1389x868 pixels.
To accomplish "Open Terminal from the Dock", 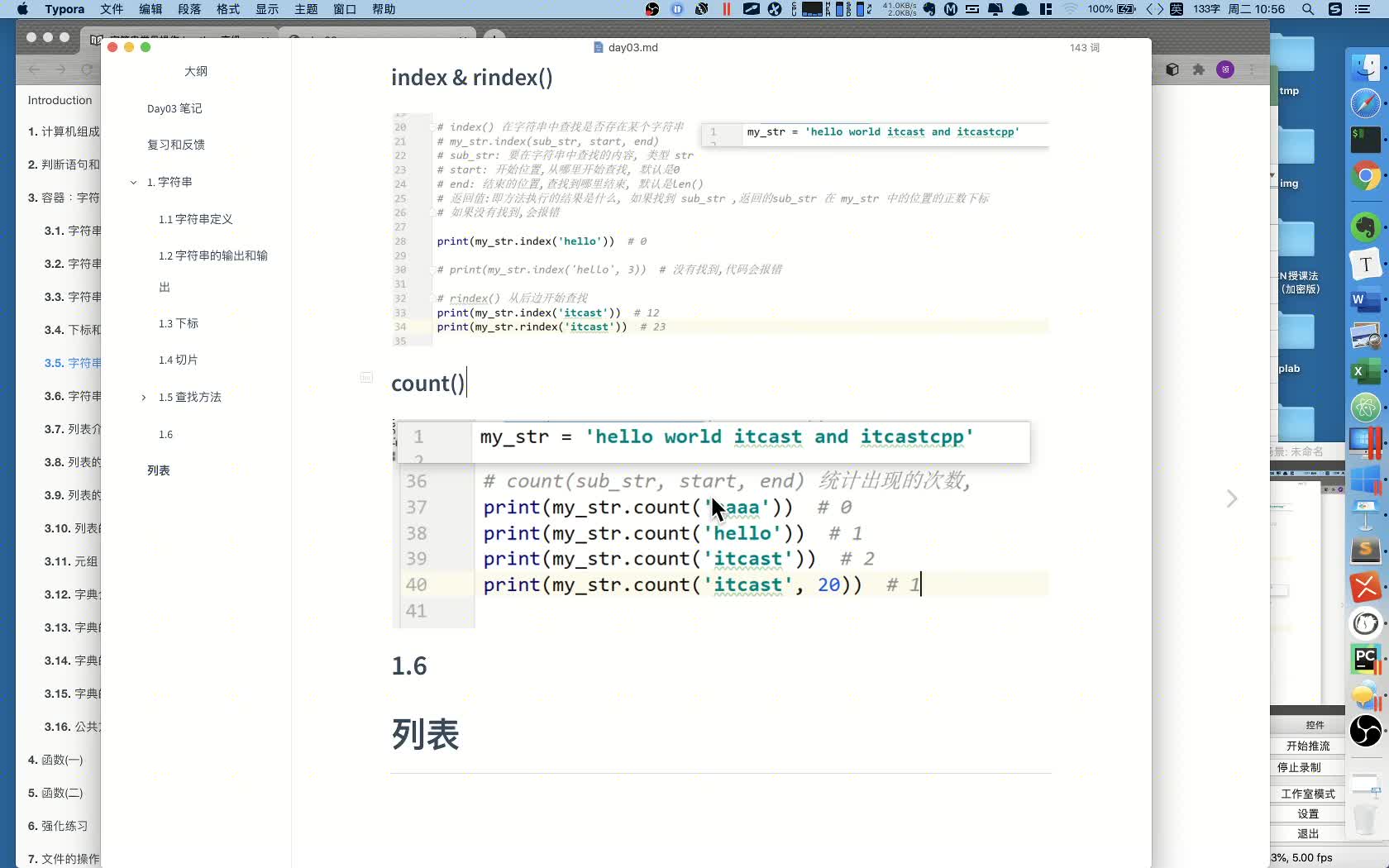I will [x=1366, y=139].
